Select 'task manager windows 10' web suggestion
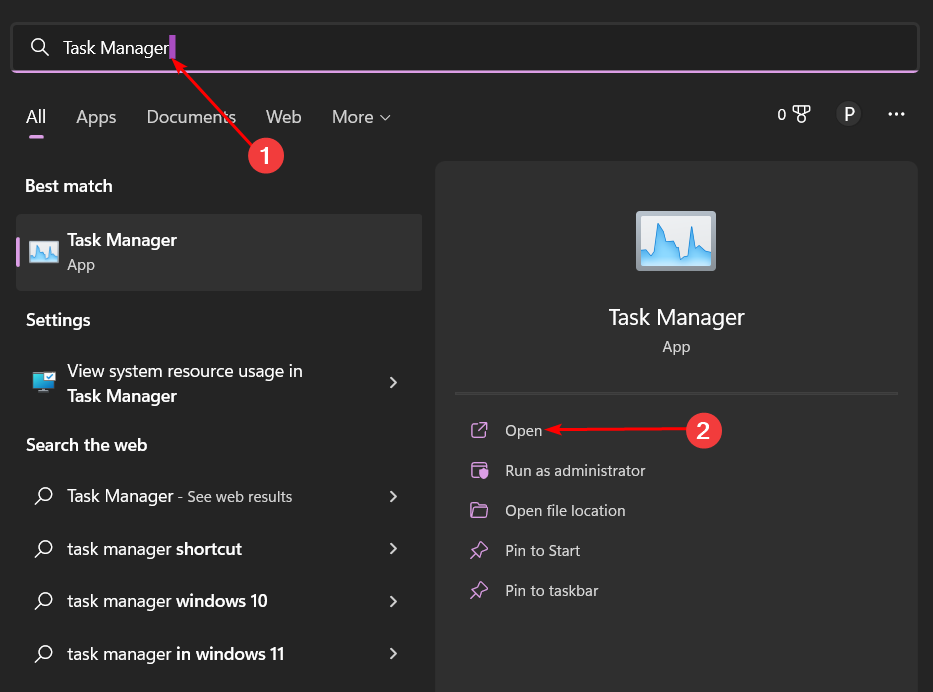The width and height of the screenshot is (933, 692). tap(219, 601)
